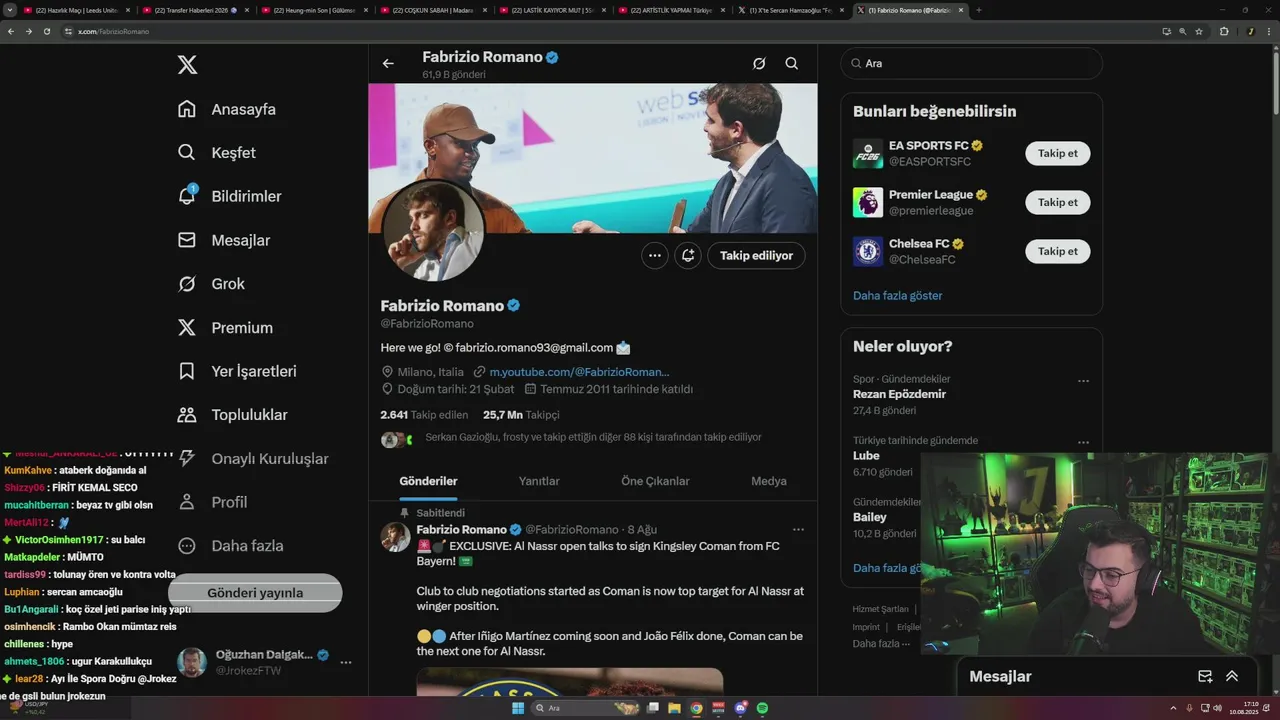1280x720 pixels.
Task: Focus the Ara search field
Action: click(971, 63)
